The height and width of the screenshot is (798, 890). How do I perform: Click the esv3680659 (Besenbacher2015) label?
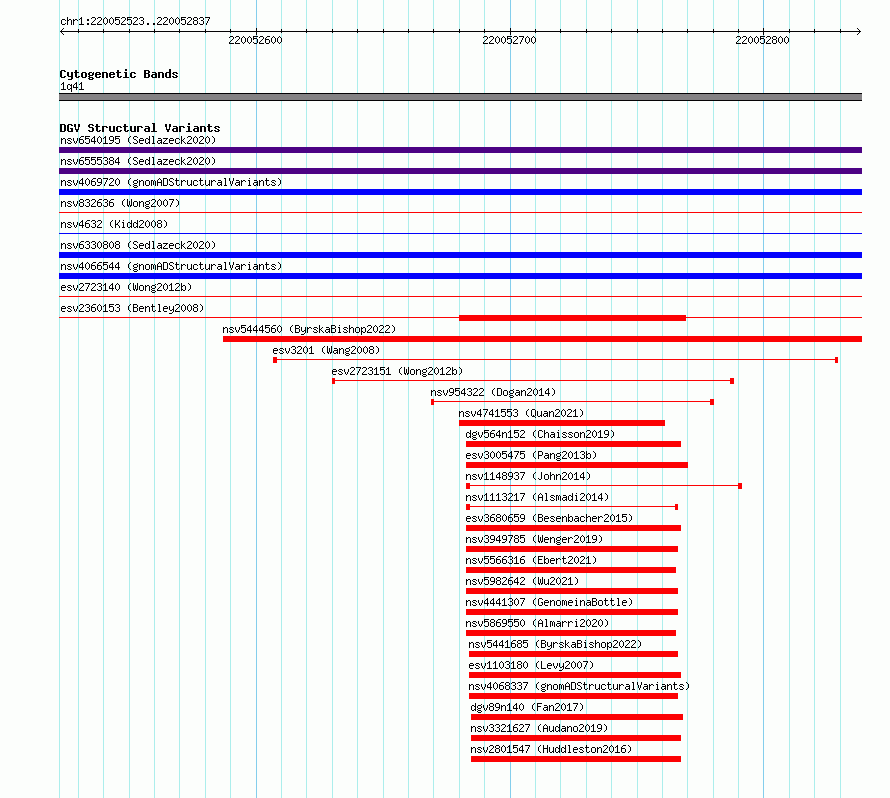coord(549,518)
